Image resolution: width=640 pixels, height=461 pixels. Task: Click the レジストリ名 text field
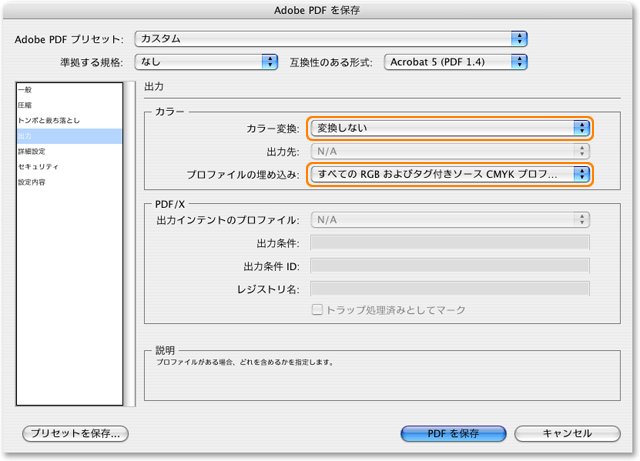(449, 288)
